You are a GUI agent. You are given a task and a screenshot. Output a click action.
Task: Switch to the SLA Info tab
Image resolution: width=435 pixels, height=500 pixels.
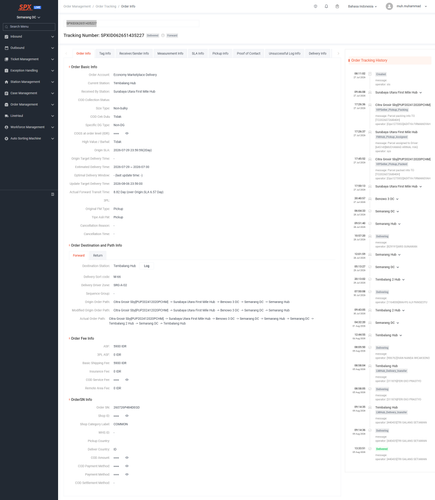pyautogui.click(x=198, y=54)
